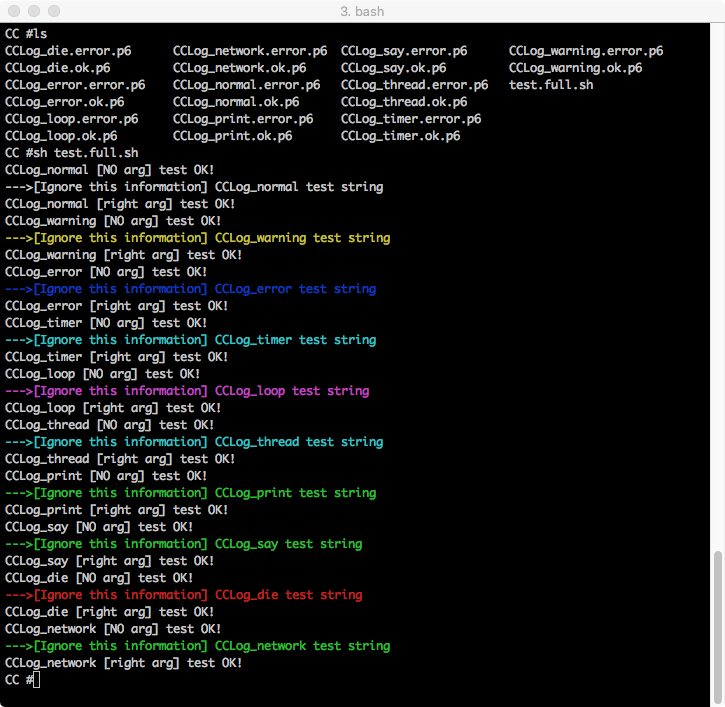725x707 pixels.
Task: Click the 'CC #sh test.full.sh' command line
Action: [x=72, y=153]
